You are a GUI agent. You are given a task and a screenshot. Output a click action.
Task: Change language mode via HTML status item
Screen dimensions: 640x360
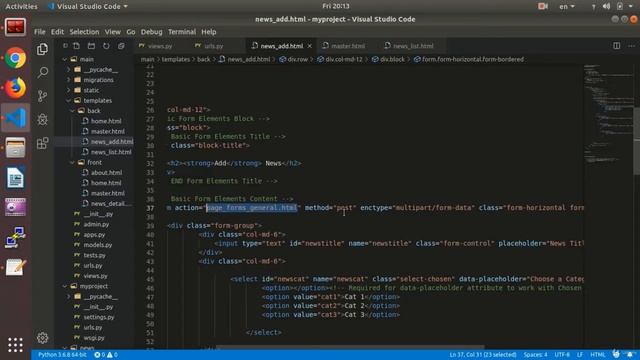(x=598, y=355)
